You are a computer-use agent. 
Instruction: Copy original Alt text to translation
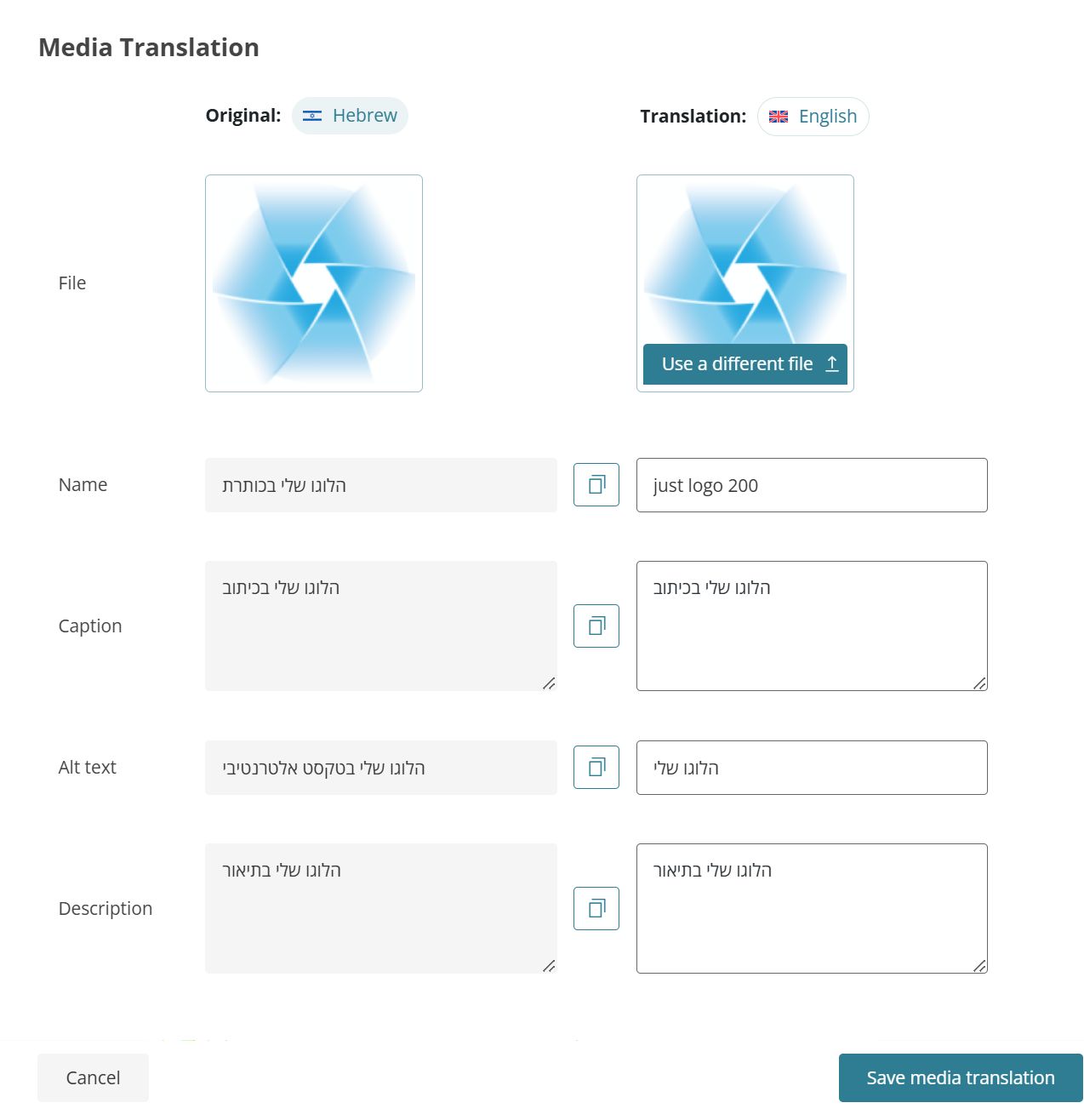tap(596, 768)
